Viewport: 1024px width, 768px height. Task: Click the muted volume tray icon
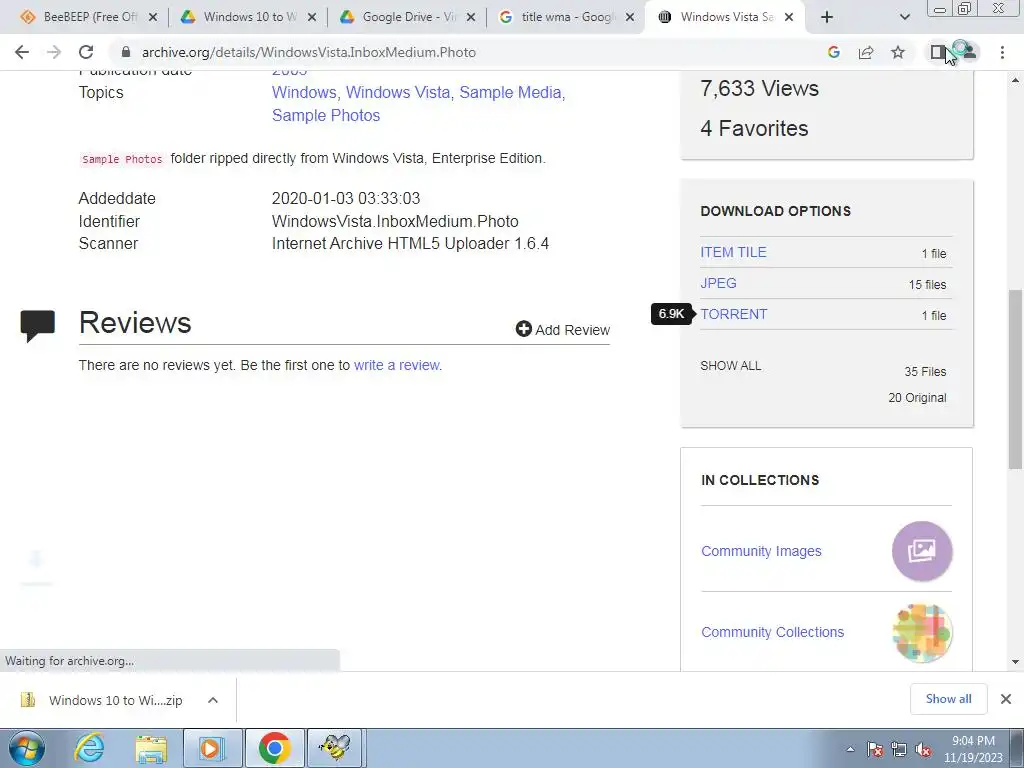click(x=923, y=750)
